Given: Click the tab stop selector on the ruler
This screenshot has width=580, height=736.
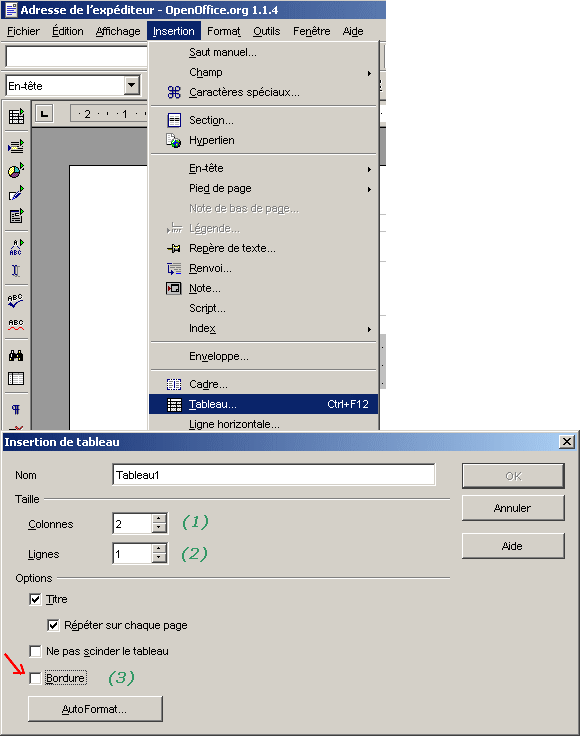Looking at the screenshot, I should (x=44, y=114).
